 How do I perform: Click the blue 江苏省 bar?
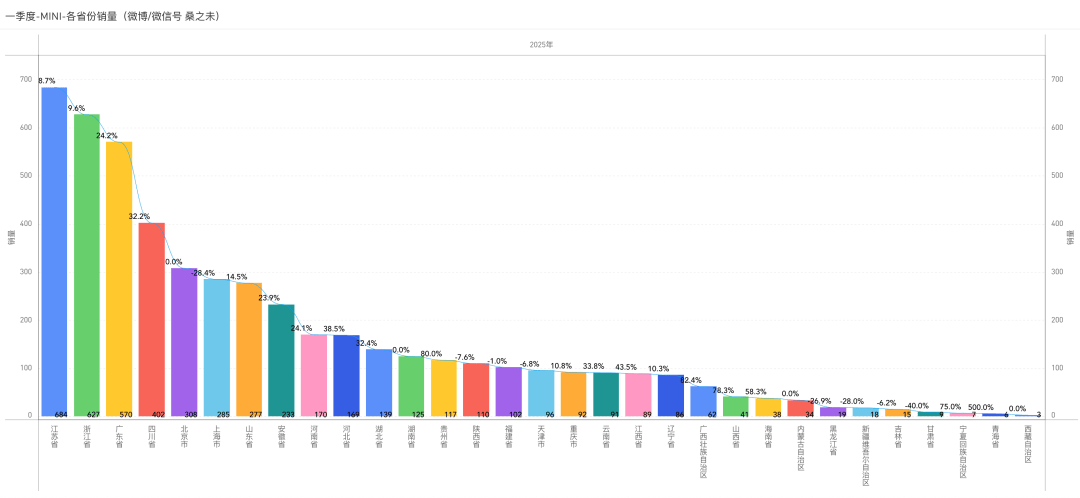tap(54, 250)
